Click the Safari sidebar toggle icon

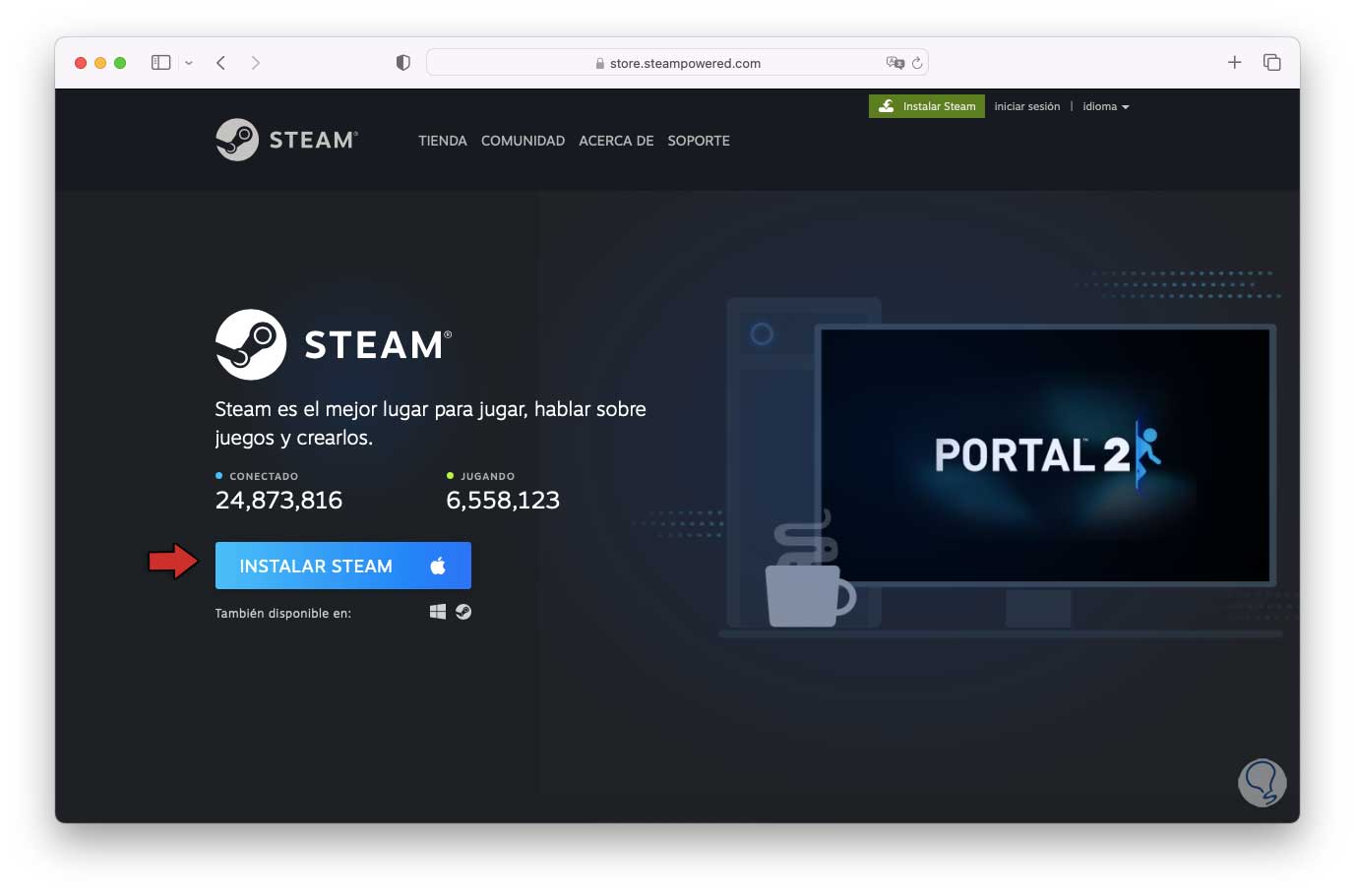click(161, 63)
